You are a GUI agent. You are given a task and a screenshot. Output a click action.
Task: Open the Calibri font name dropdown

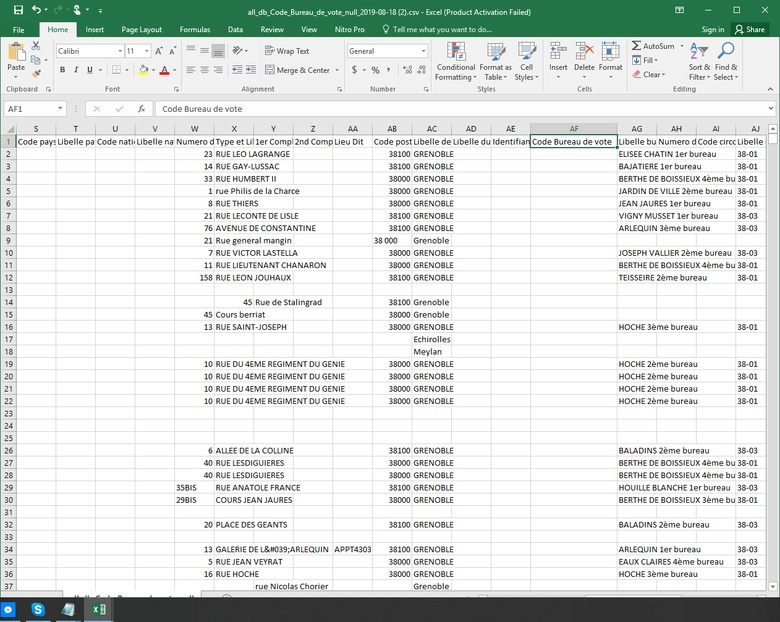118,51
